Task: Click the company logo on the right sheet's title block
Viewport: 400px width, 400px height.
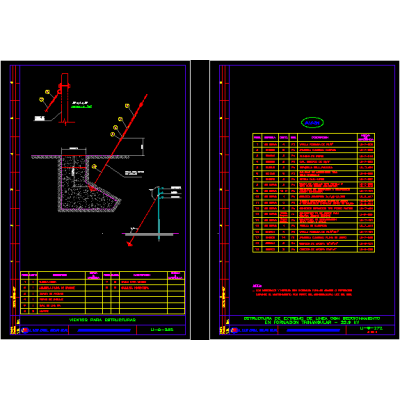Action: pos(234,330)
